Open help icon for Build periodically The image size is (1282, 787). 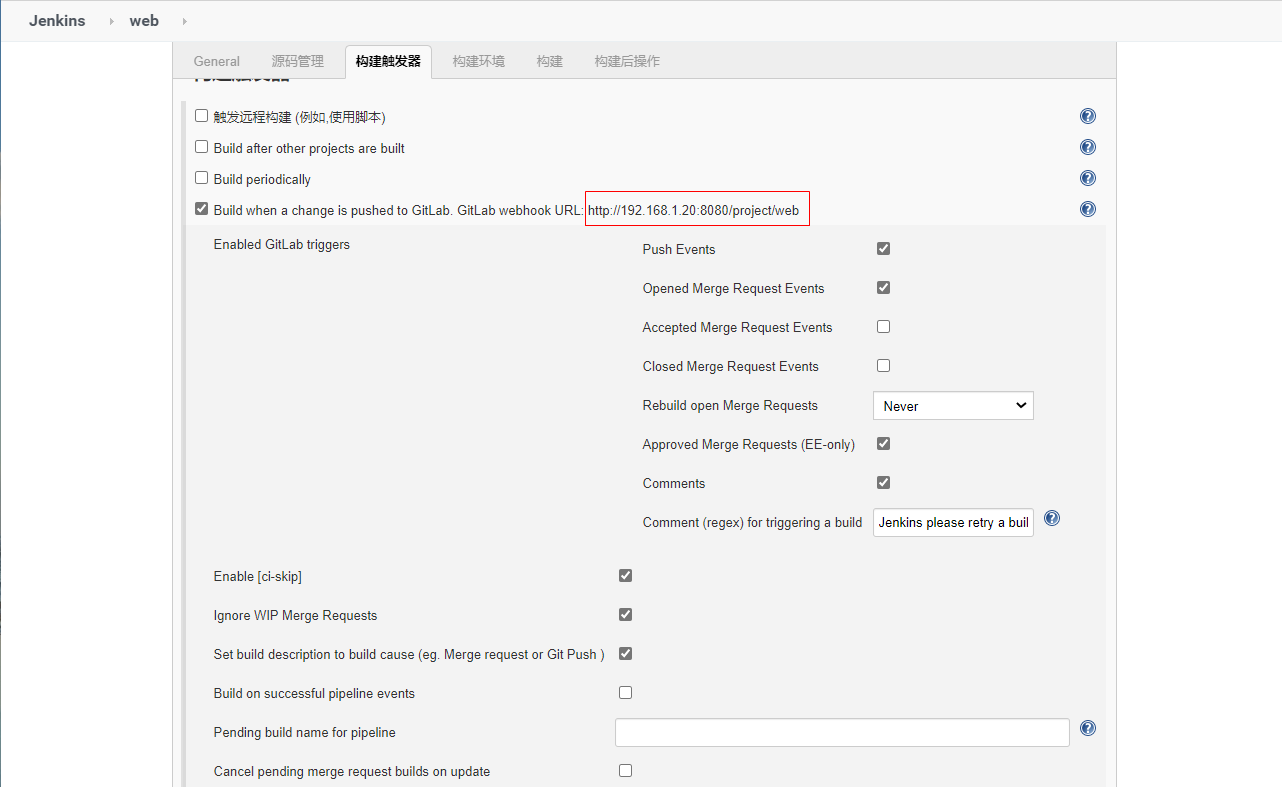1088,178
